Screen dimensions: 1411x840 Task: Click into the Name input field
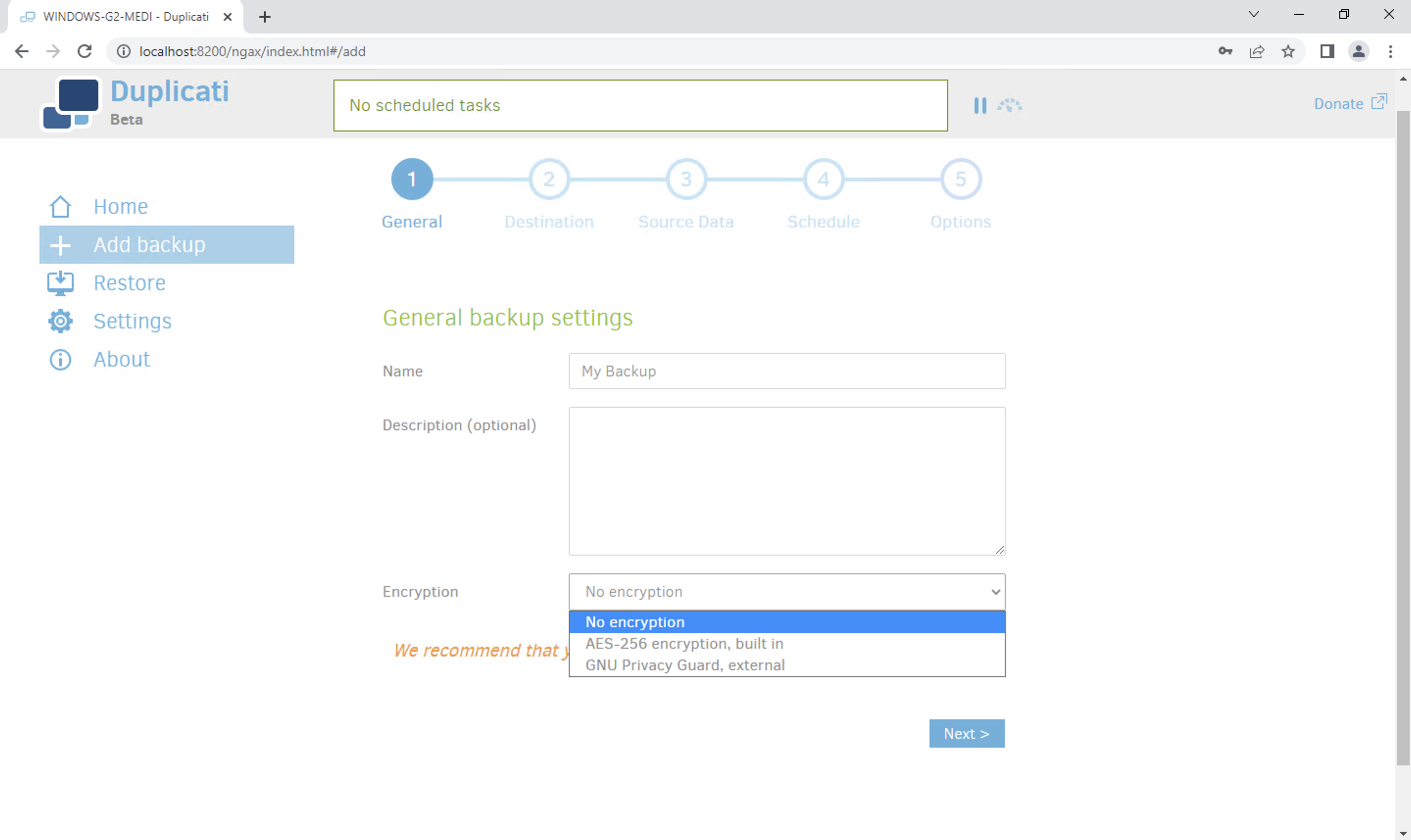(786, 371)
